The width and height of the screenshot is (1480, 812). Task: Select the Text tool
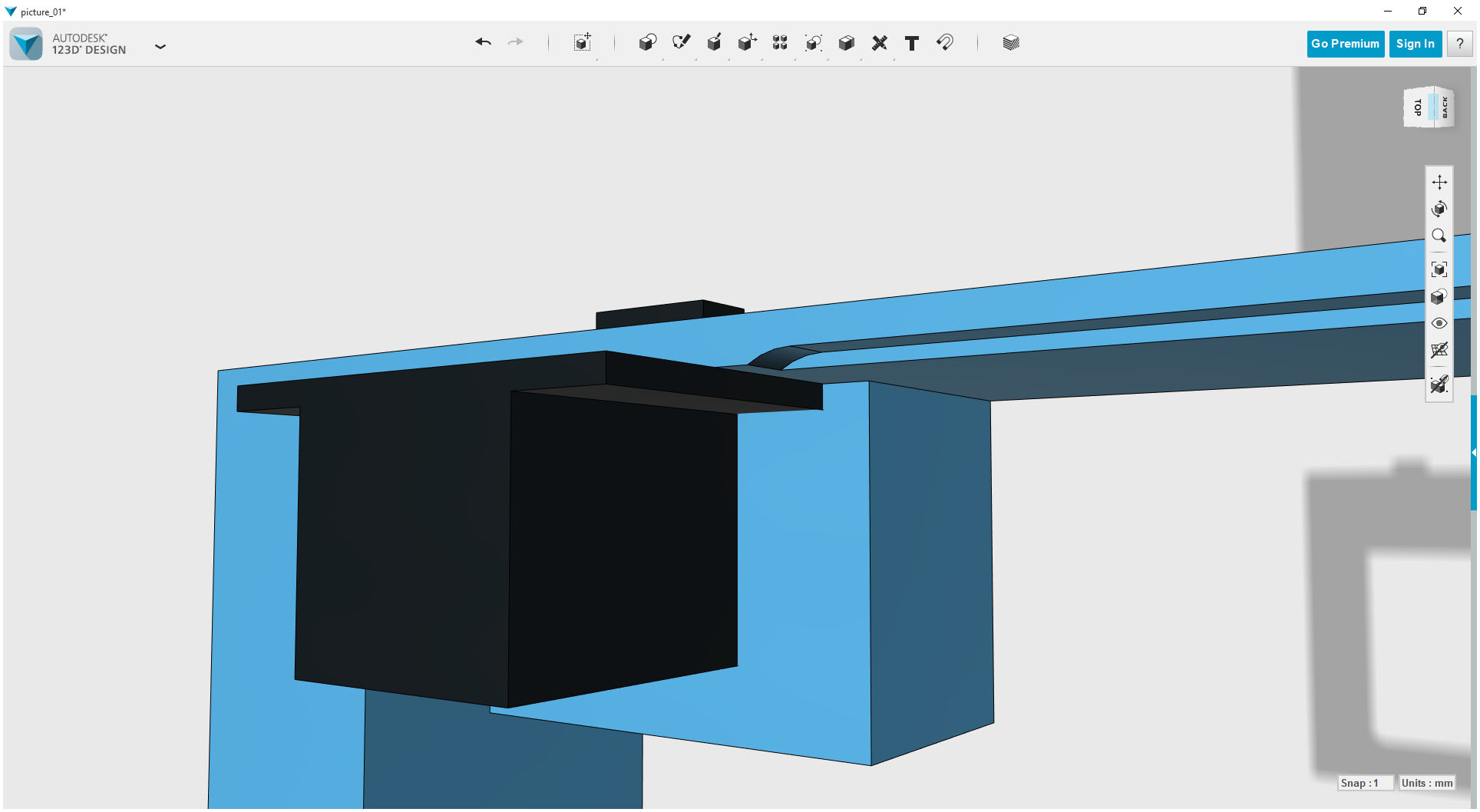click(x=912, y=43)
